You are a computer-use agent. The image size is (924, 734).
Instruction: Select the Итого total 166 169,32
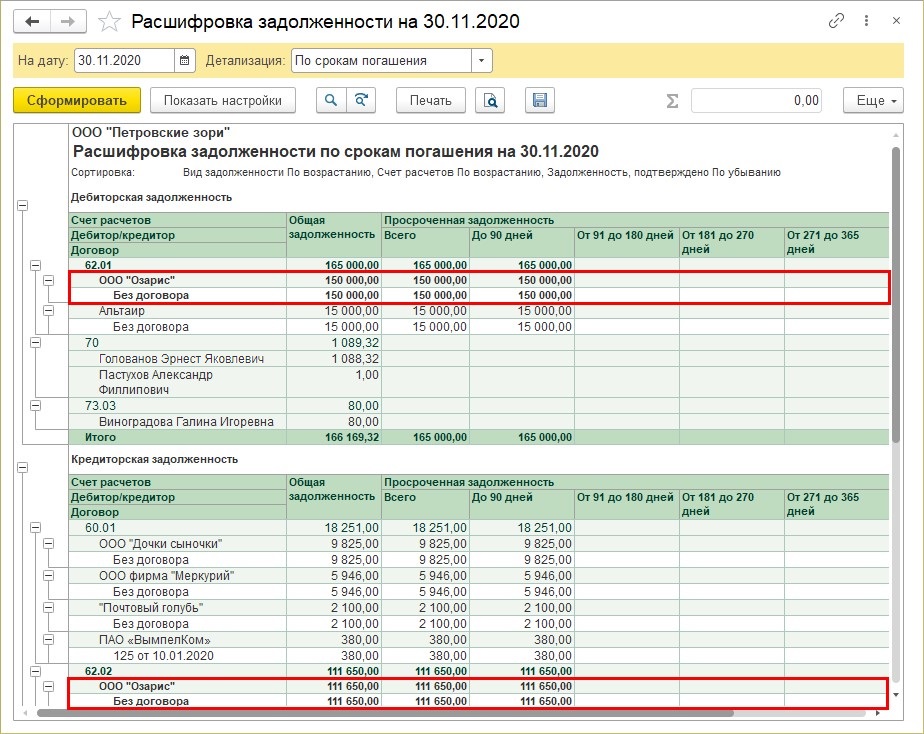334,437
